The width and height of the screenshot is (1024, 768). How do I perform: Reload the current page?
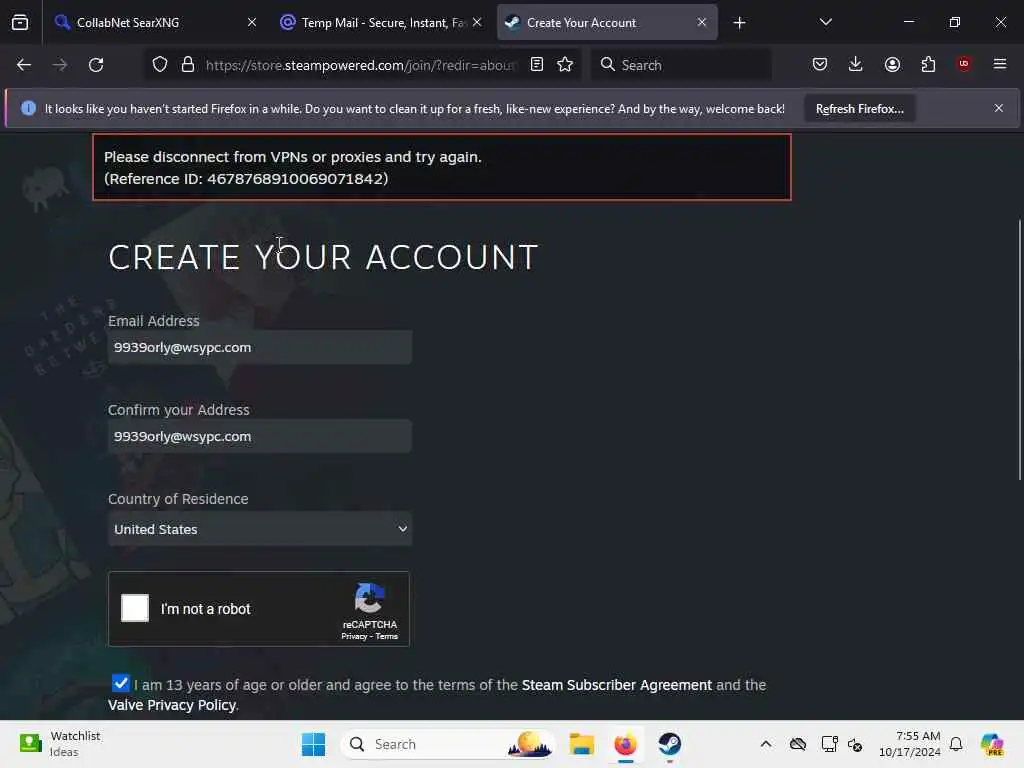pyautogui.click(x=96, y=65)
